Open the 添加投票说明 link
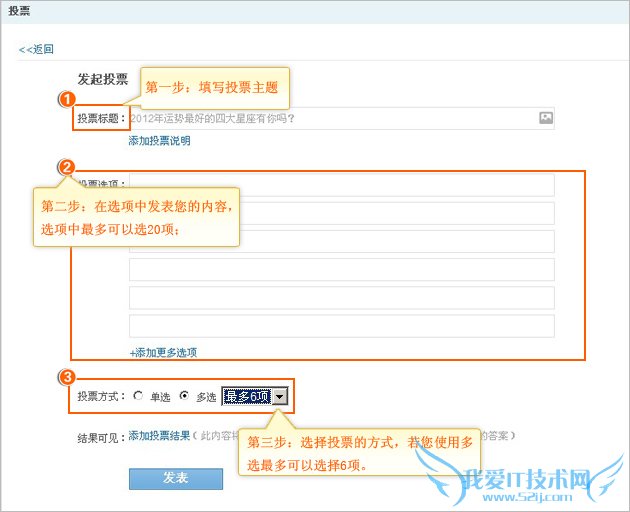This screenshot has width=630, height=512. tap(159, 141)
